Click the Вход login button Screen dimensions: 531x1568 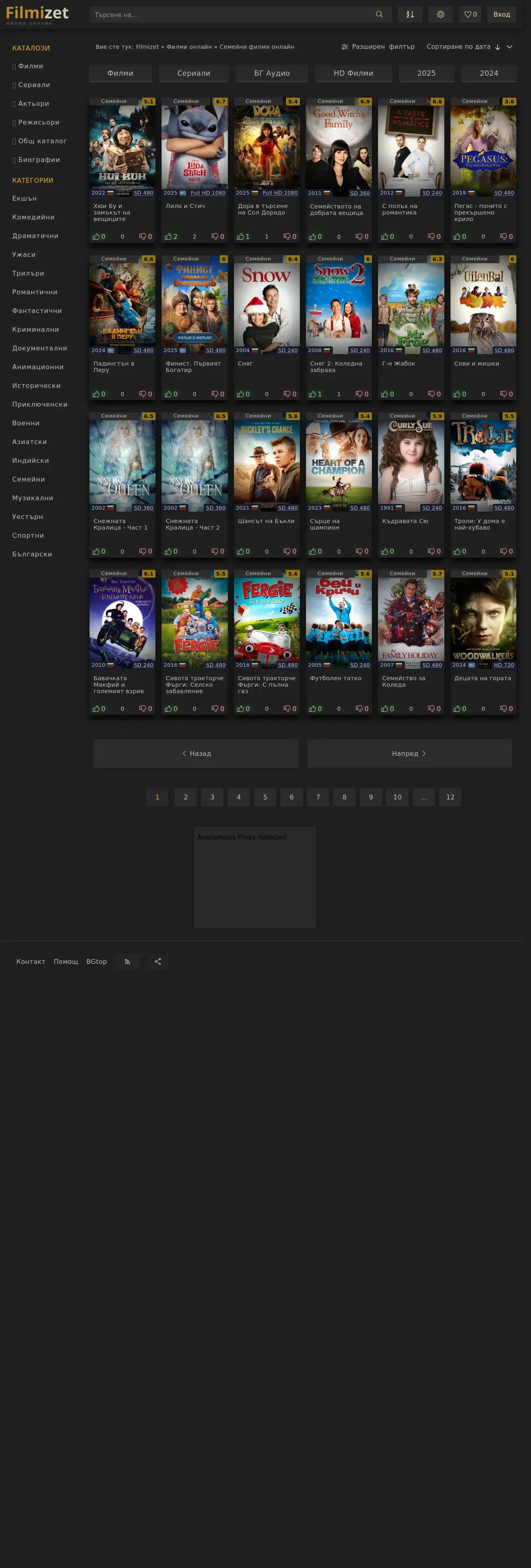click(x=502, y=15)
